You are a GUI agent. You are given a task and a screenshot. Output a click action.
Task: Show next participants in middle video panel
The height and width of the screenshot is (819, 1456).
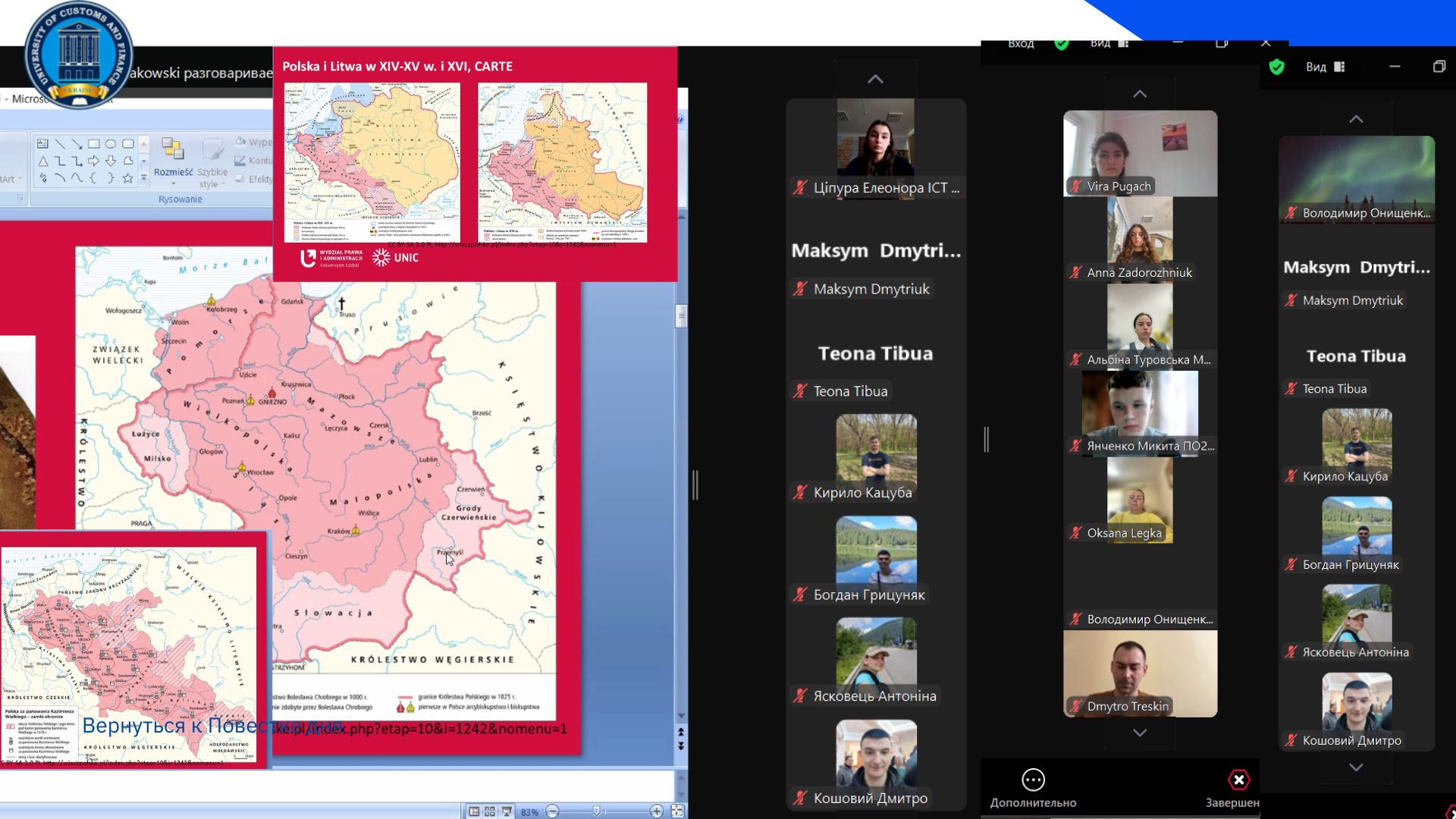1140,733
